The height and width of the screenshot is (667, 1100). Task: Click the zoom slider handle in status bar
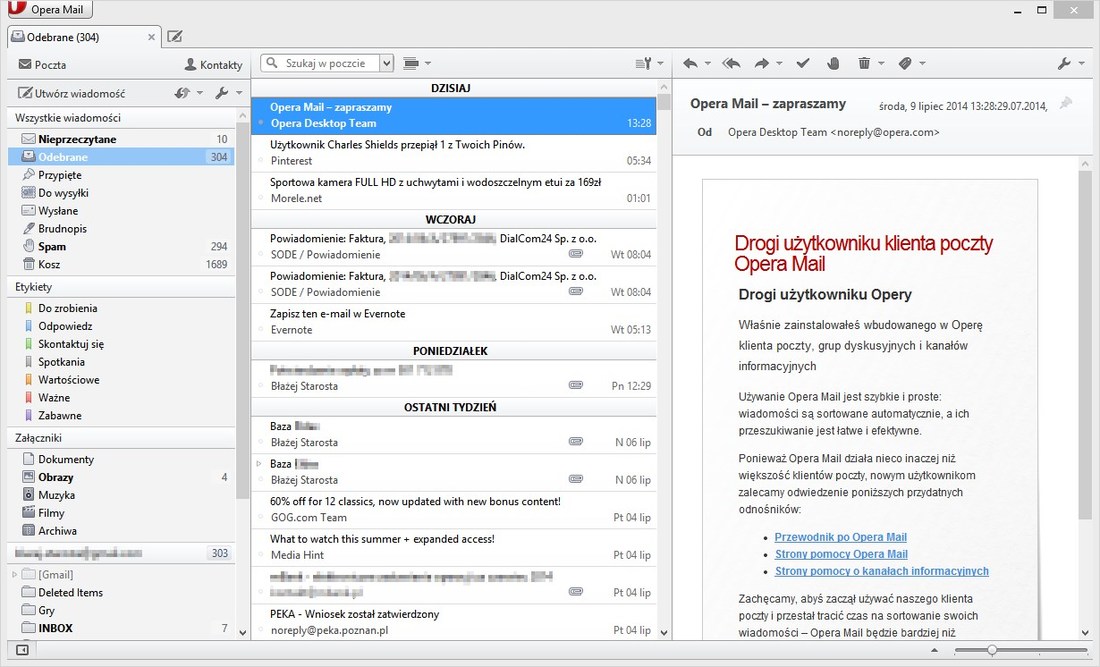coord(992,650)
